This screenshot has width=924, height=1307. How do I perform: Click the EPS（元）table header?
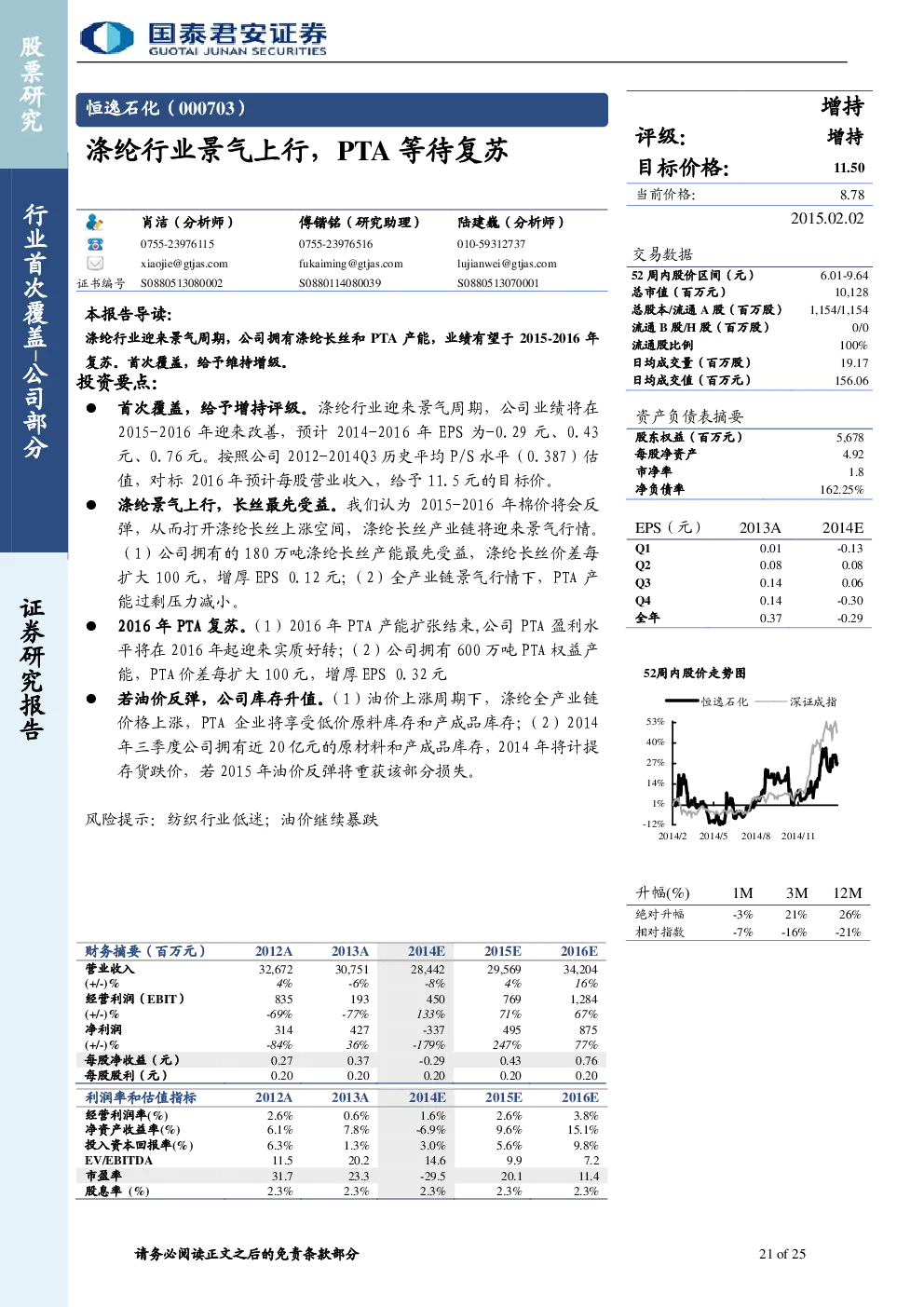point(668,527)
